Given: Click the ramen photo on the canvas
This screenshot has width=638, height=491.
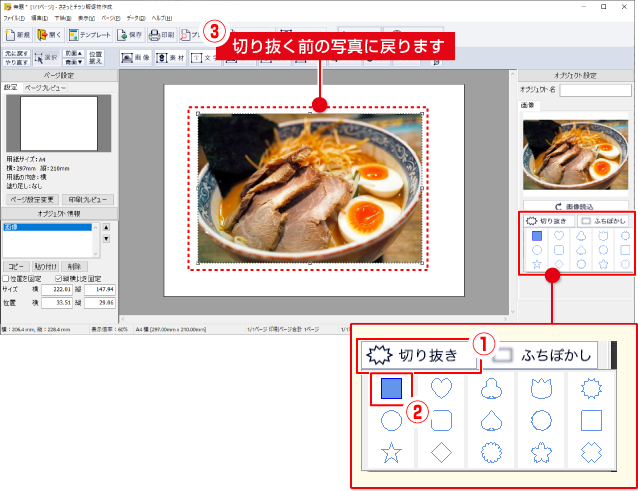Looking at the screenshot, I should click(x=310, y=188).
